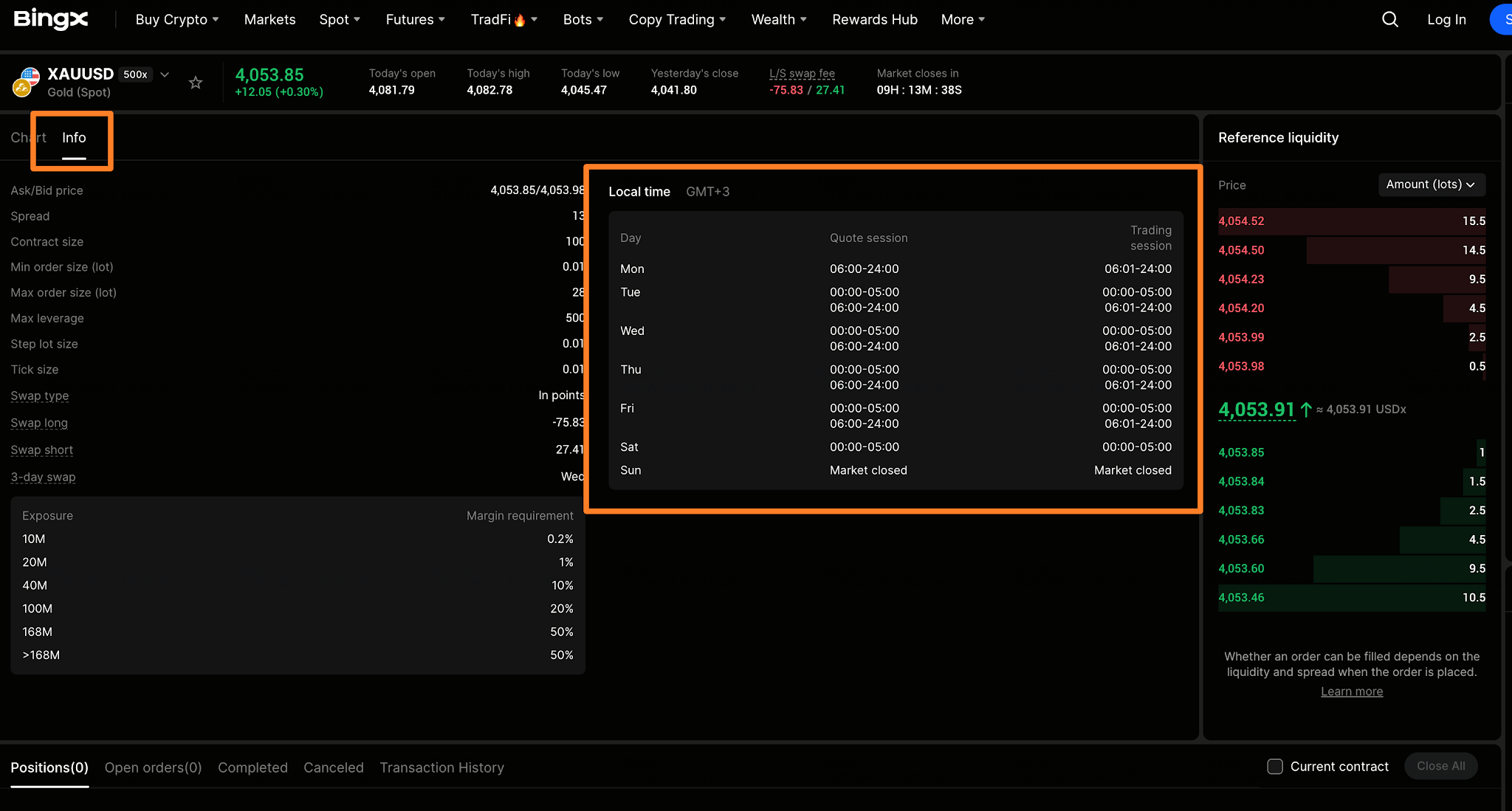The image size is (1512, 811).
Task: Click the L/S swap fee label
Action: [803, 73]
